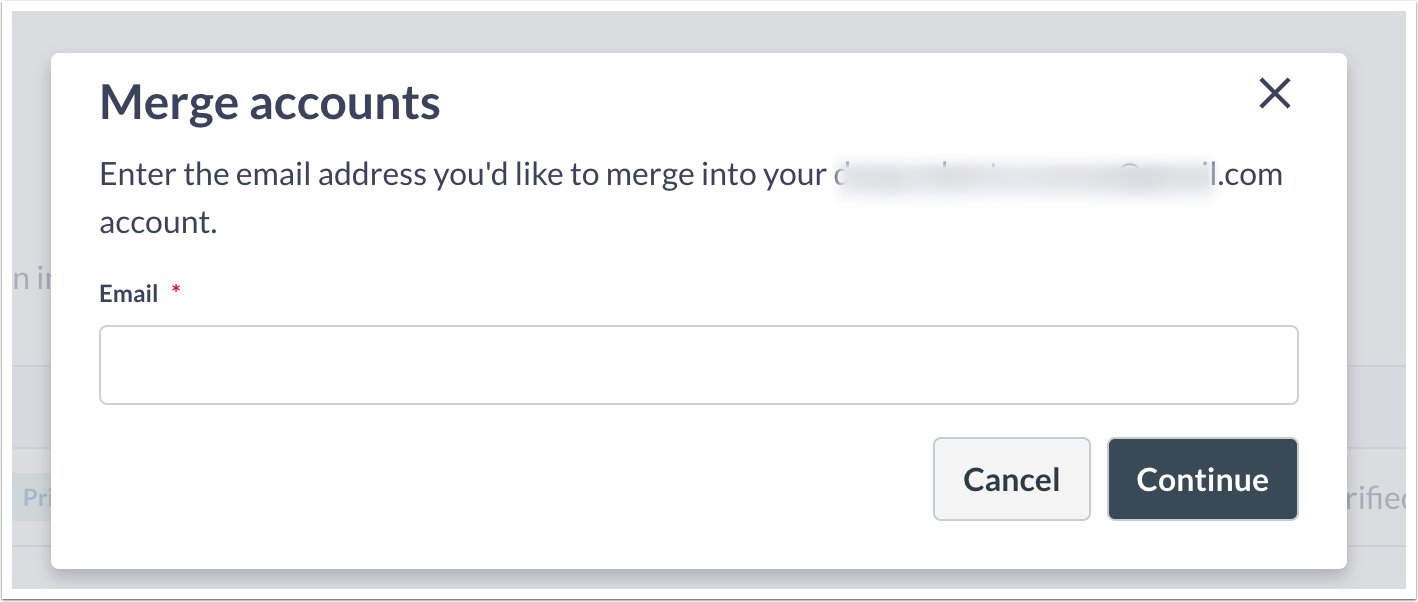This screenshot has height=602, width=1418.
Task: Click the red required asterisk beside Email
Action: pyautogui.click(x=176, y=290)
